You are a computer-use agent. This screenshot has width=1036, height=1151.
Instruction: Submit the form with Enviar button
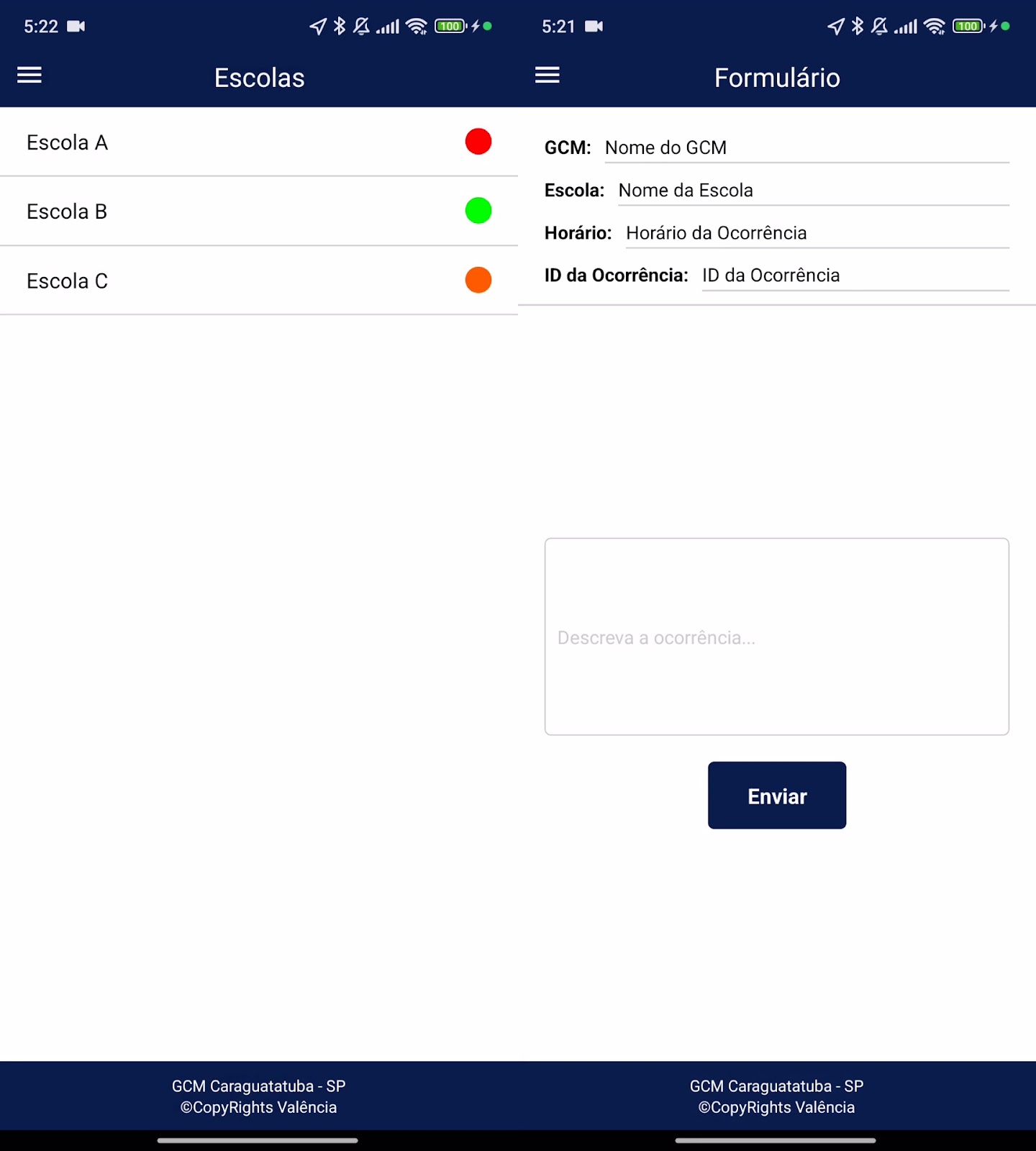(777, 796)
